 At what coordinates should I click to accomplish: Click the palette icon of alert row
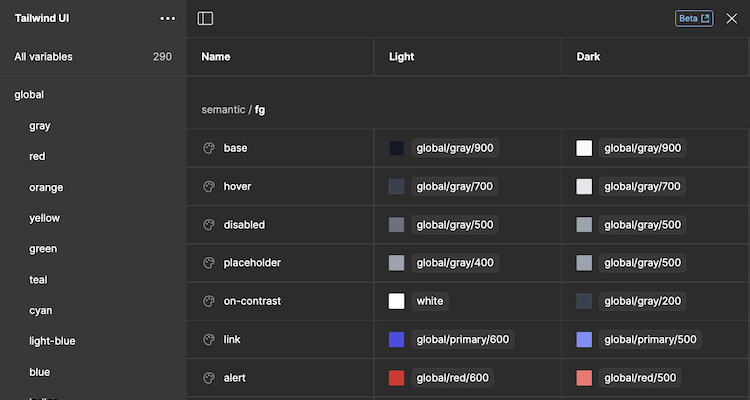(209, 378)
